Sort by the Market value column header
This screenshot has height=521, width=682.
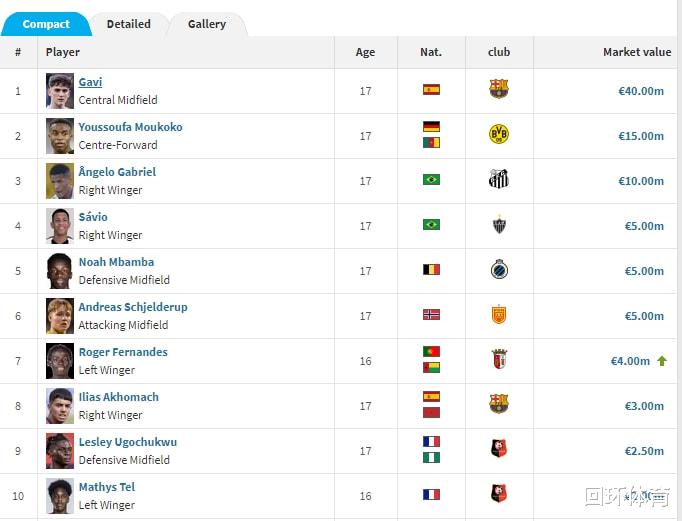point(637,52)
